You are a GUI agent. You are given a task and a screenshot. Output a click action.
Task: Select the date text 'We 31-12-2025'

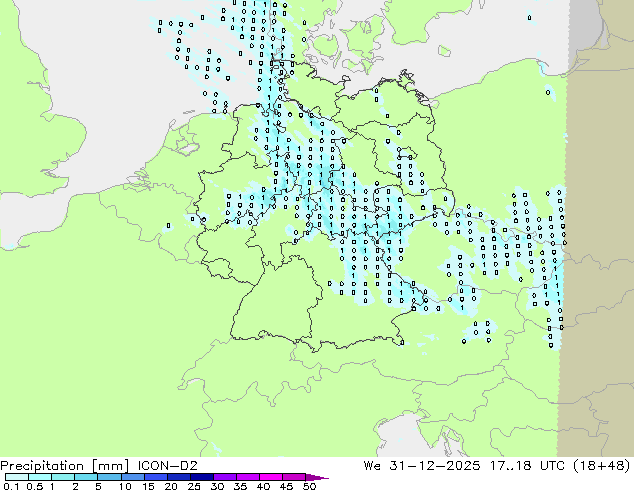[x=422, y=466]
